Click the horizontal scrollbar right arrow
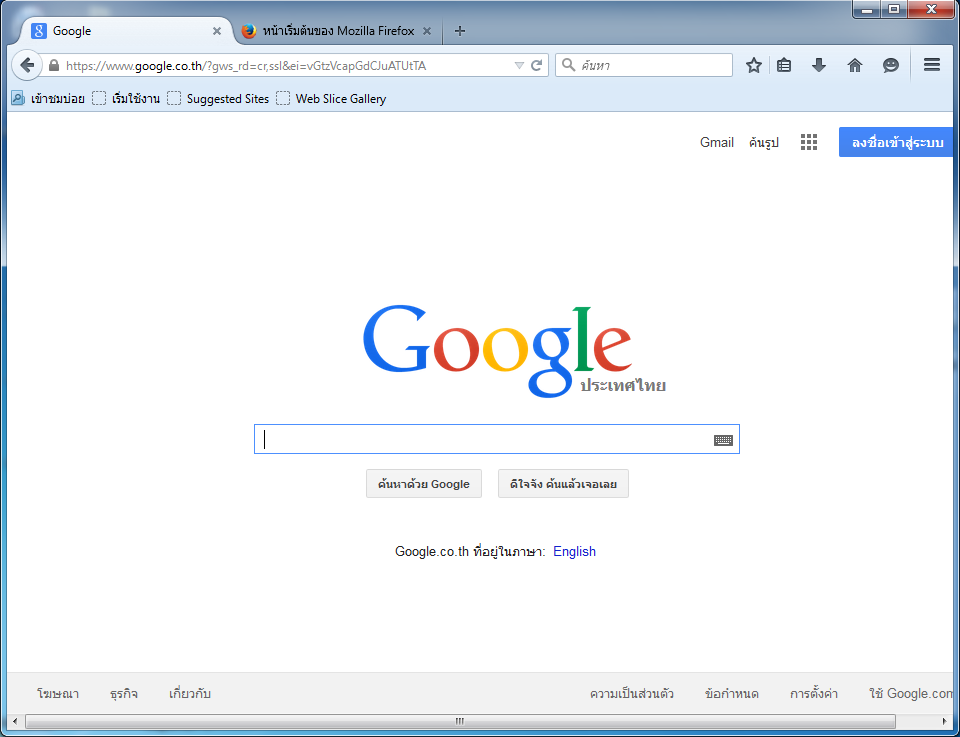This screenshot has height=737, width=960. (945, 721)
